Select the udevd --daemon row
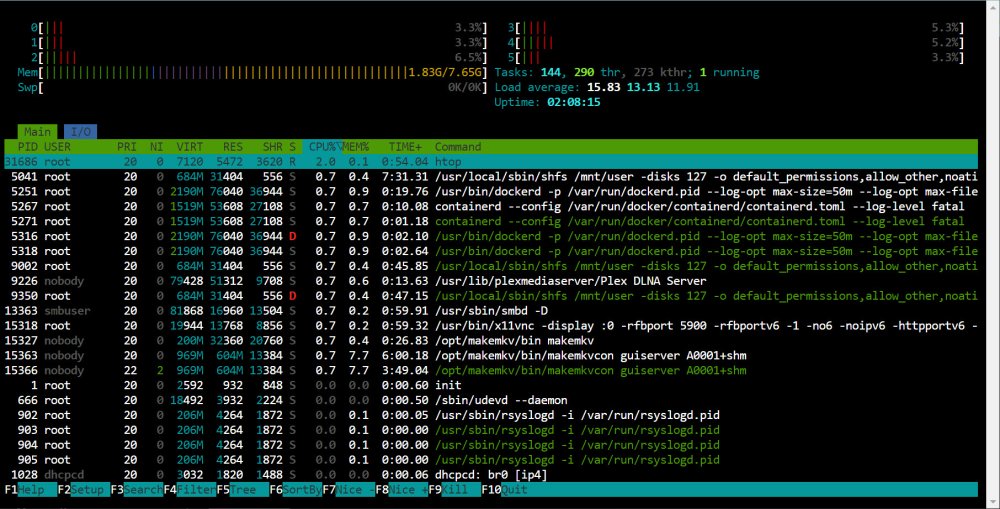The image size is (1000, 509). click(491, 400)
